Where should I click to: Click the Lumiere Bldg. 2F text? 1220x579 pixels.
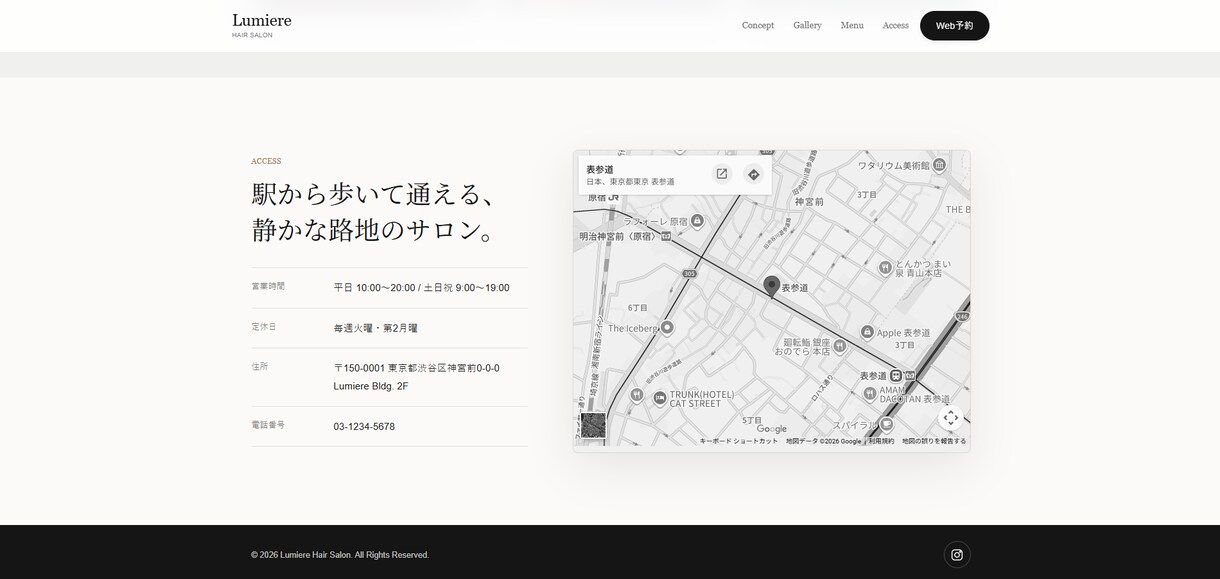click(371, 386)
